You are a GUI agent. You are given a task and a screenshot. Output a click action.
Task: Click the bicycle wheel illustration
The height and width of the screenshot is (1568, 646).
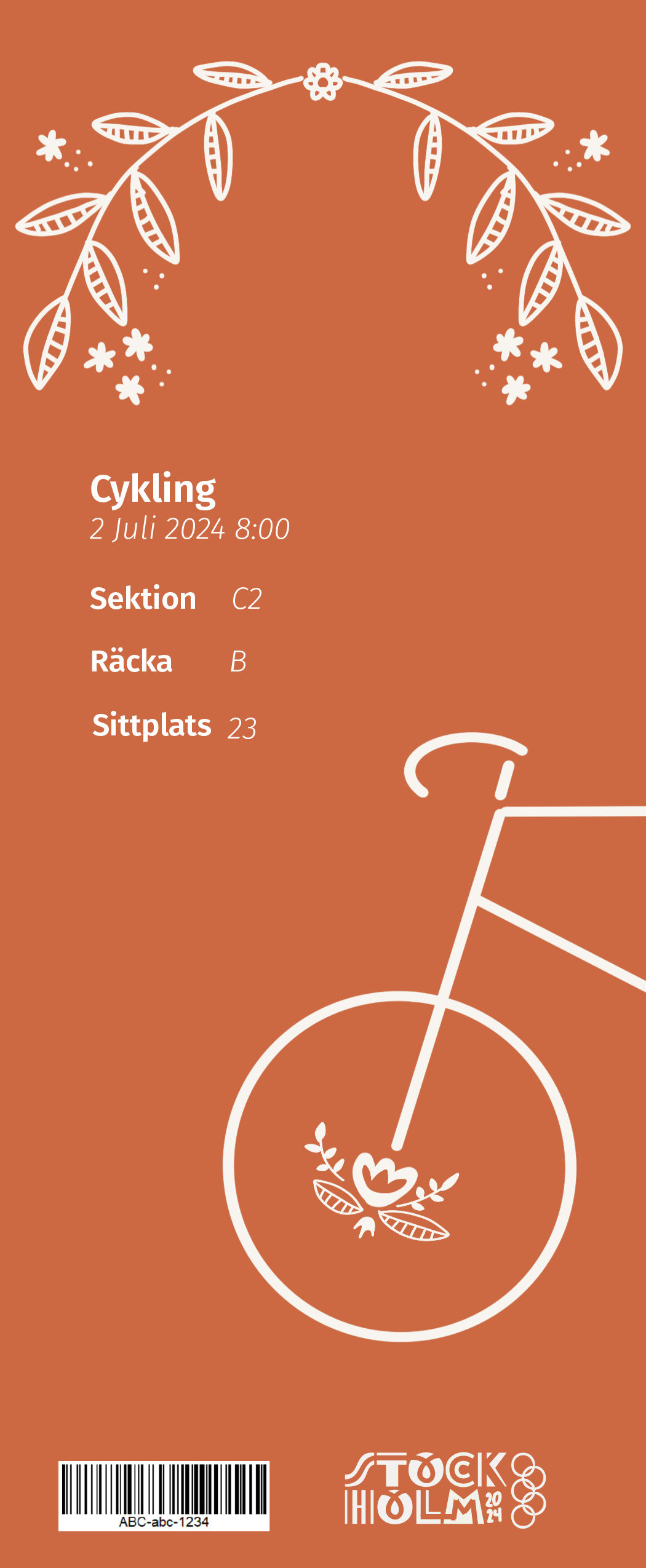(x=399, y=1166)
